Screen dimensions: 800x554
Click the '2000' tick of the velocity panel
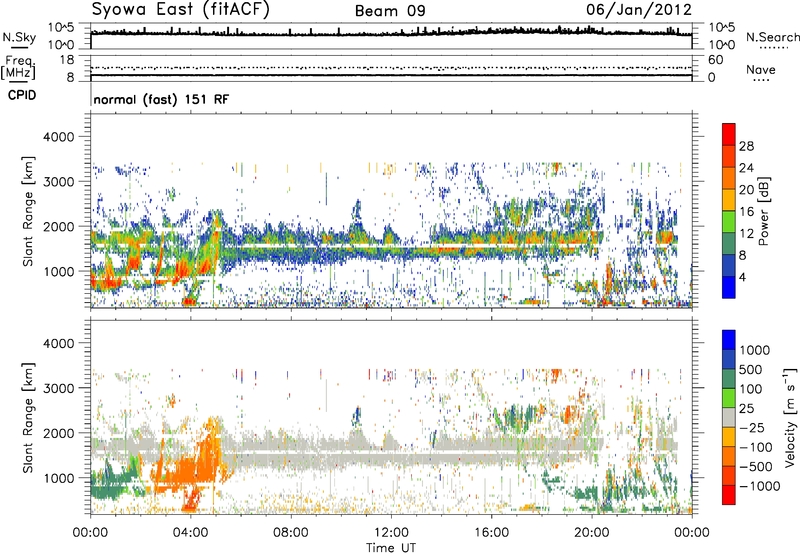(59, 433)
